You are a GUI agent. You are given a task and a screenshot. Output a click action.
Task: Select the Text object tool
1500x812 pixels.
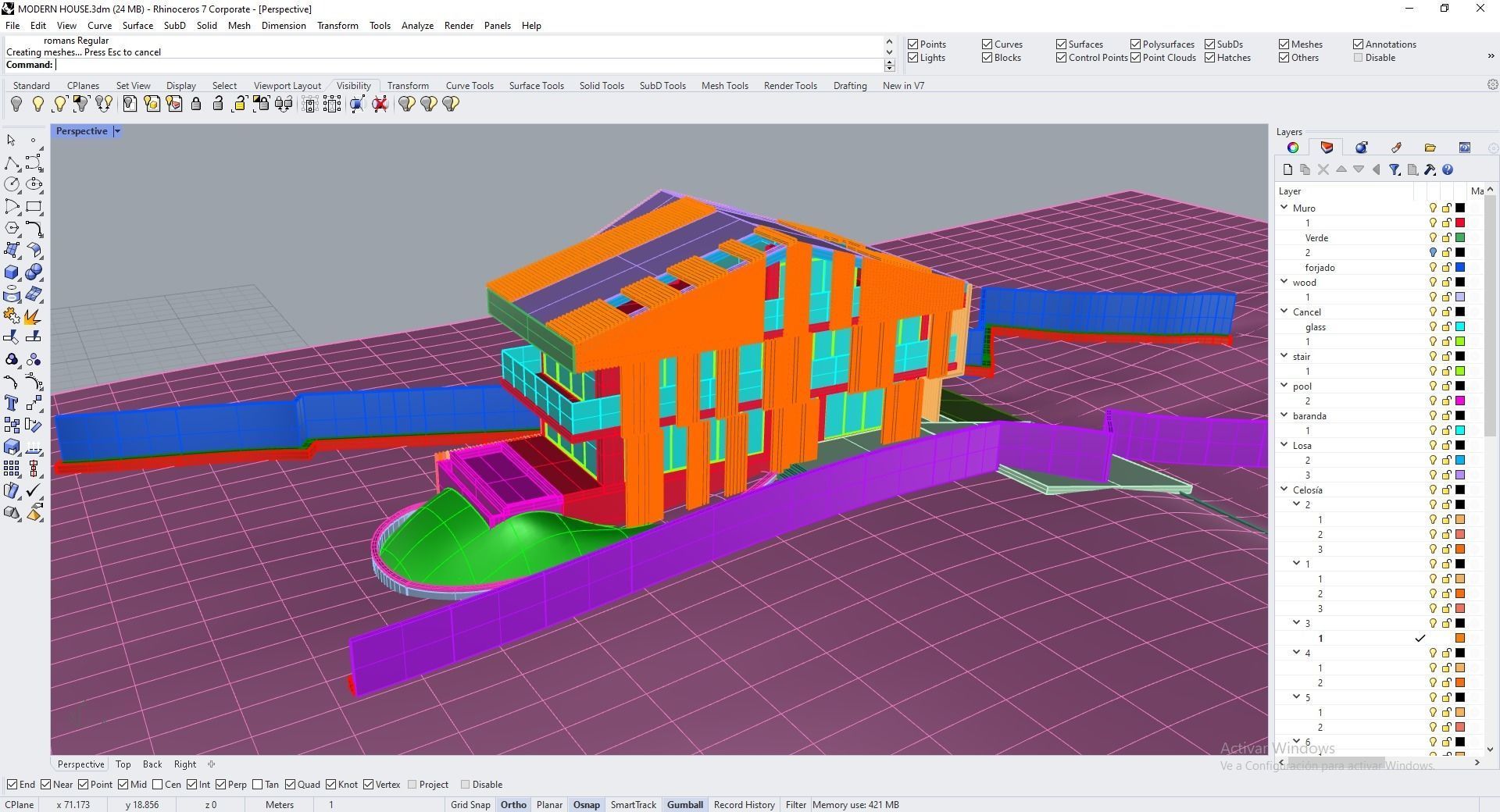point(12,403)
